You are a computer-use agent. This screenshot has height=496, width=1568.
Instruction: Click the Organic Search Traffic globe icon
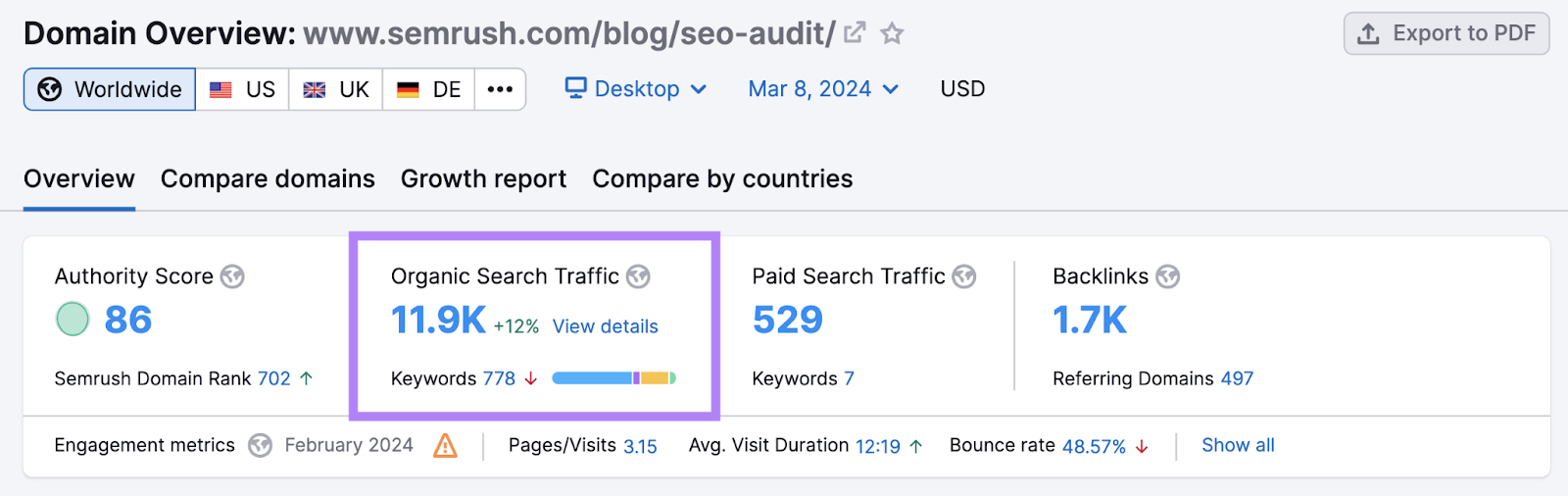click(638, 276)
